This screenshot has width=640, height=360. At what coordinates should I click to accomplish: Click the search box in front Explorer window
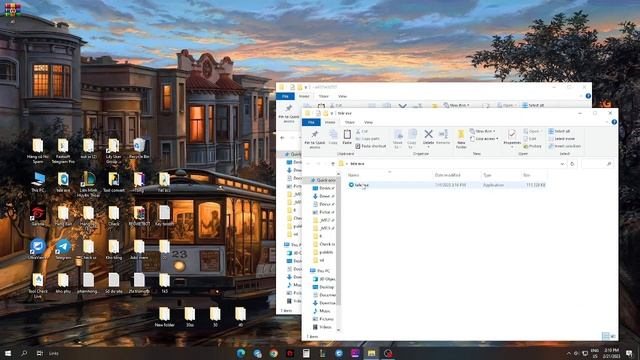coord(597,164)
